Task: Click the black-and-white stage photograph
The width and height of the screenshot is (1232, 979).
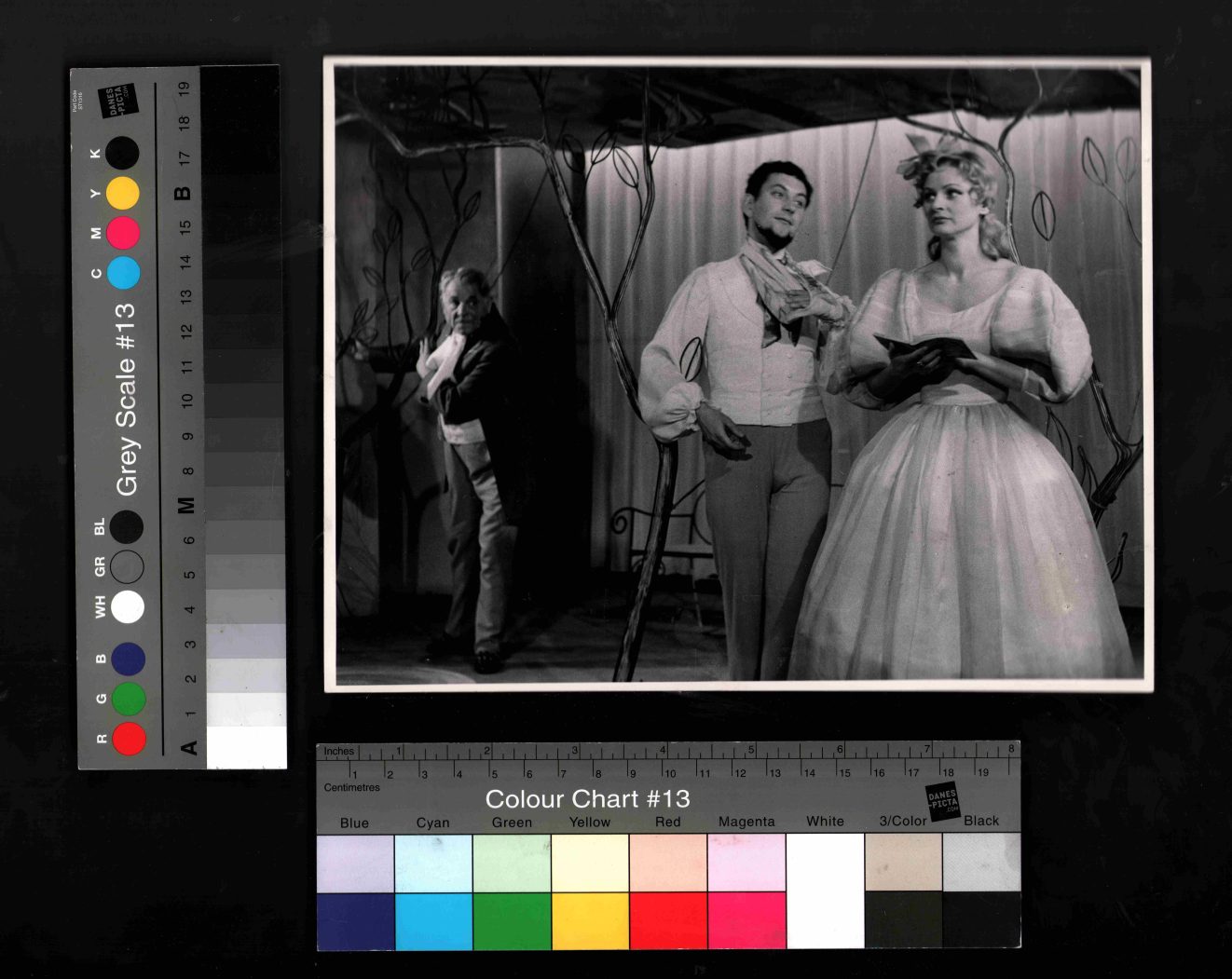Action: [x=737, y=374]
